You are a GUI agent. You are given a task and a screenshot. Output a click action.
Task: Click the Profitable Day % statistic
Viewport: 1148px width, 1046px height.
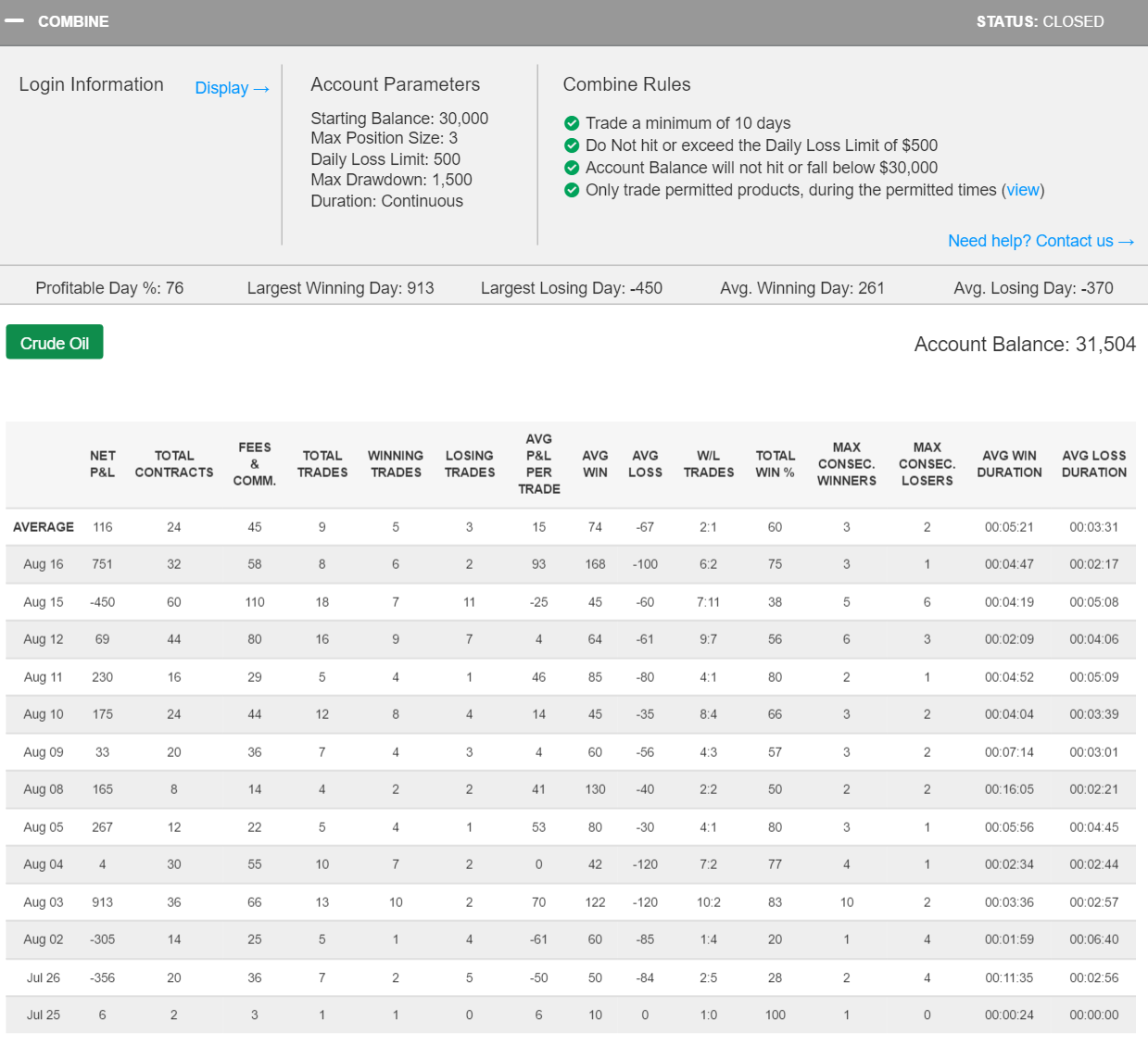click(108, 287)
